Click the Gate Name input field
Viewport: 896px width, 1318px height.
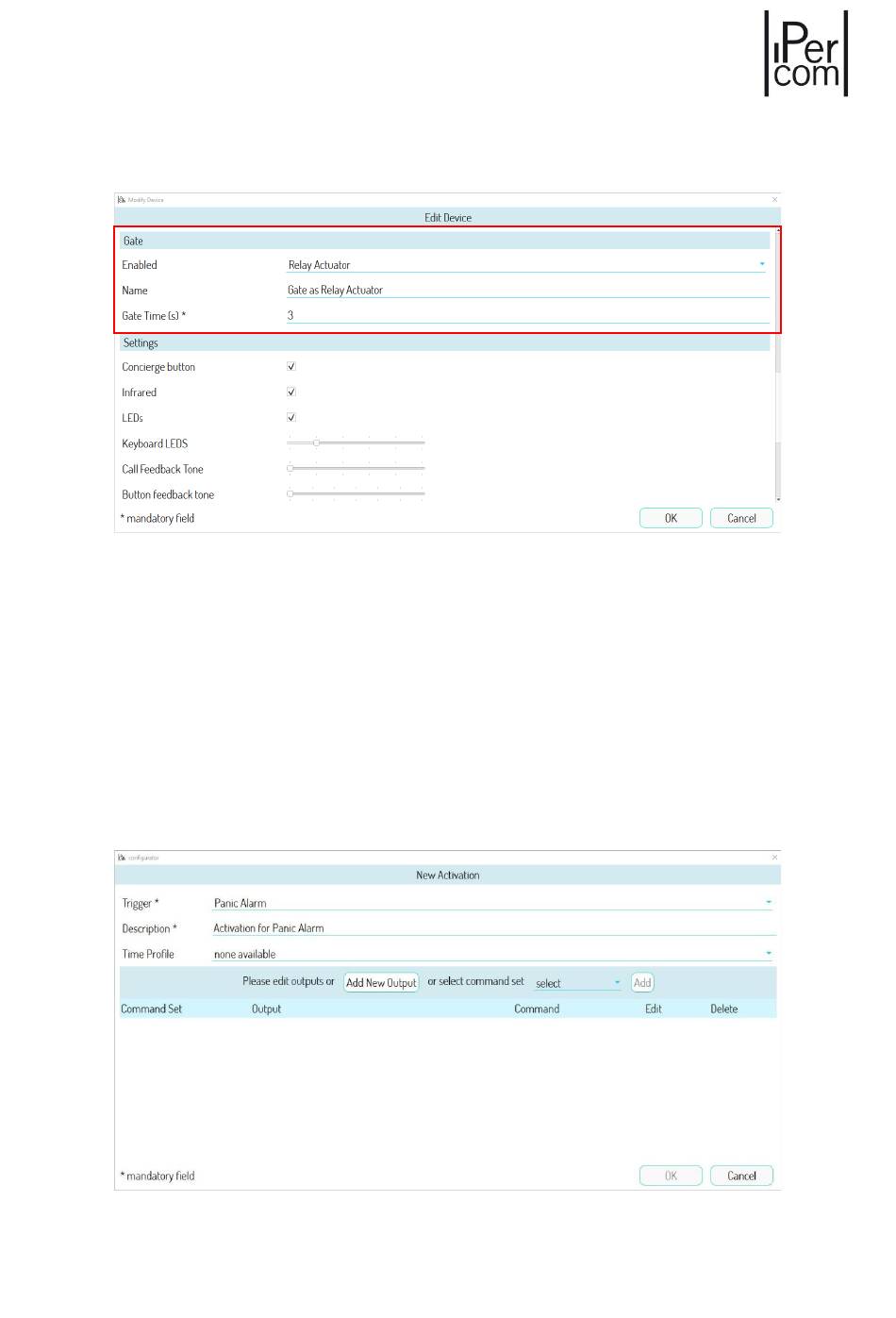coord(527,291)
